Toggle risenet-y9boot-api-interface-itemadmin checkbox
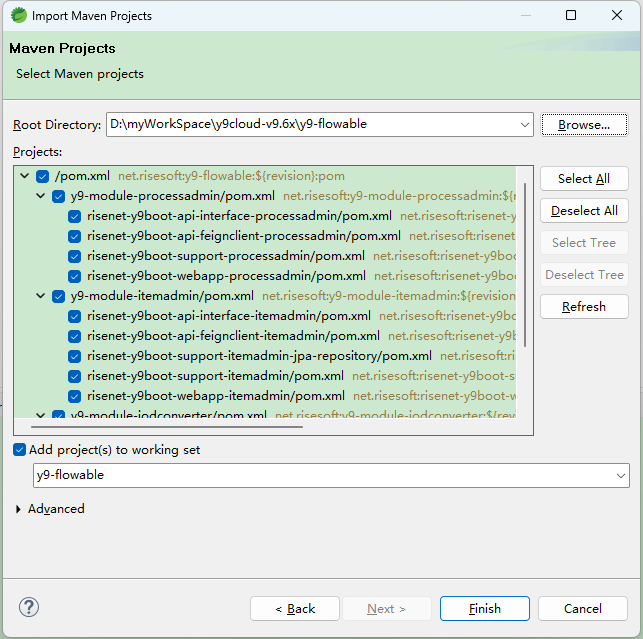 (x=75, y=316)
